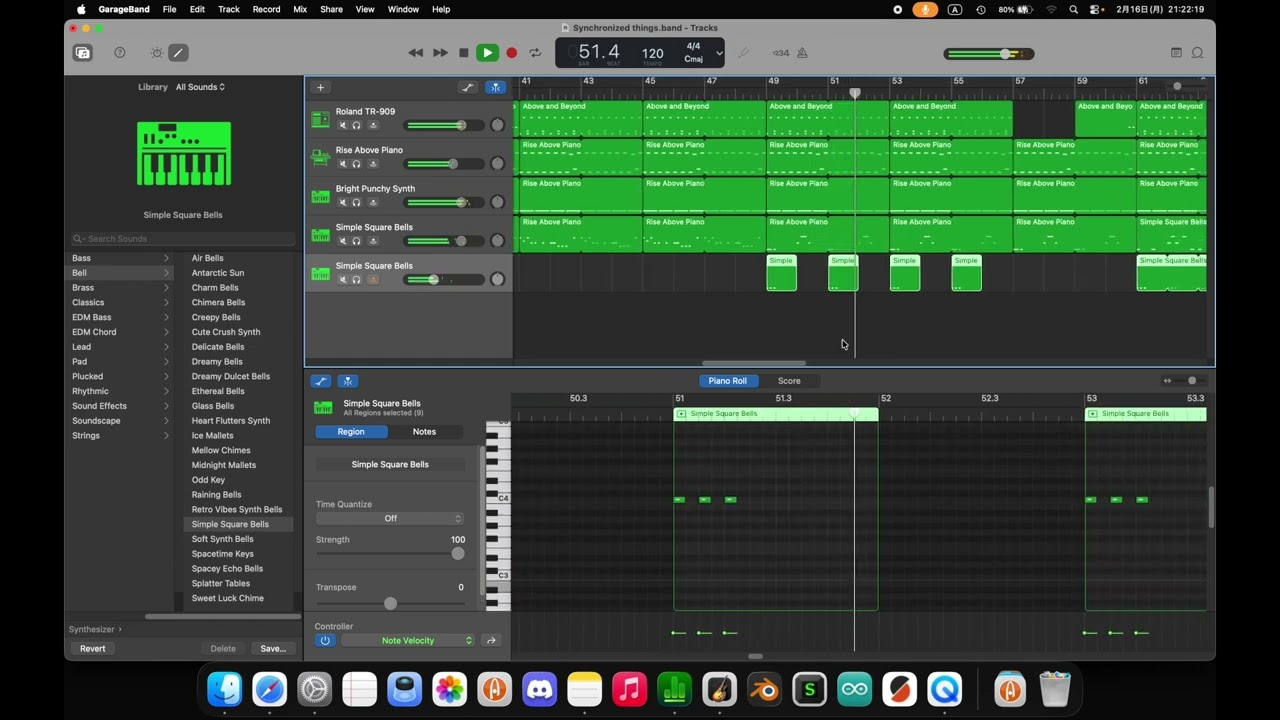Screen dimensions: 1280x720
Task: Switch to the Score tab
Action: coord(789,381)
